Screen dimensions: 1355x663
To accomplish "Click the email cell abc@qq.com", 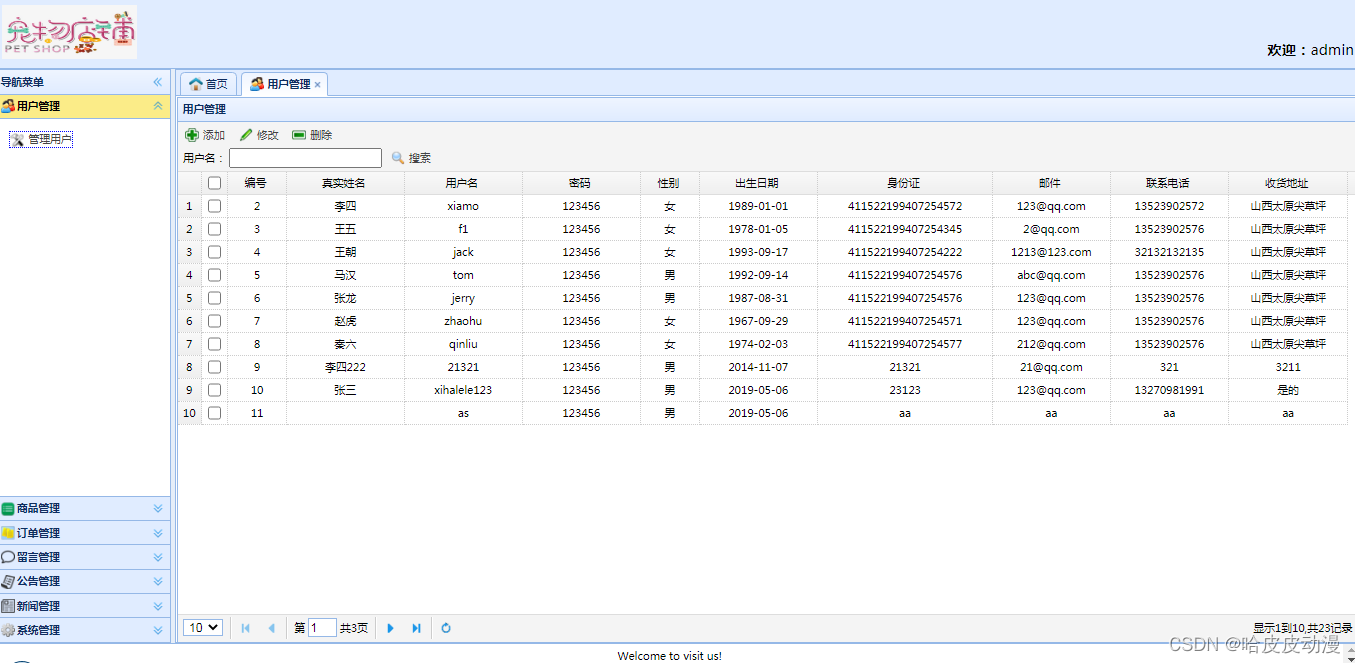I will point(1051,275).
